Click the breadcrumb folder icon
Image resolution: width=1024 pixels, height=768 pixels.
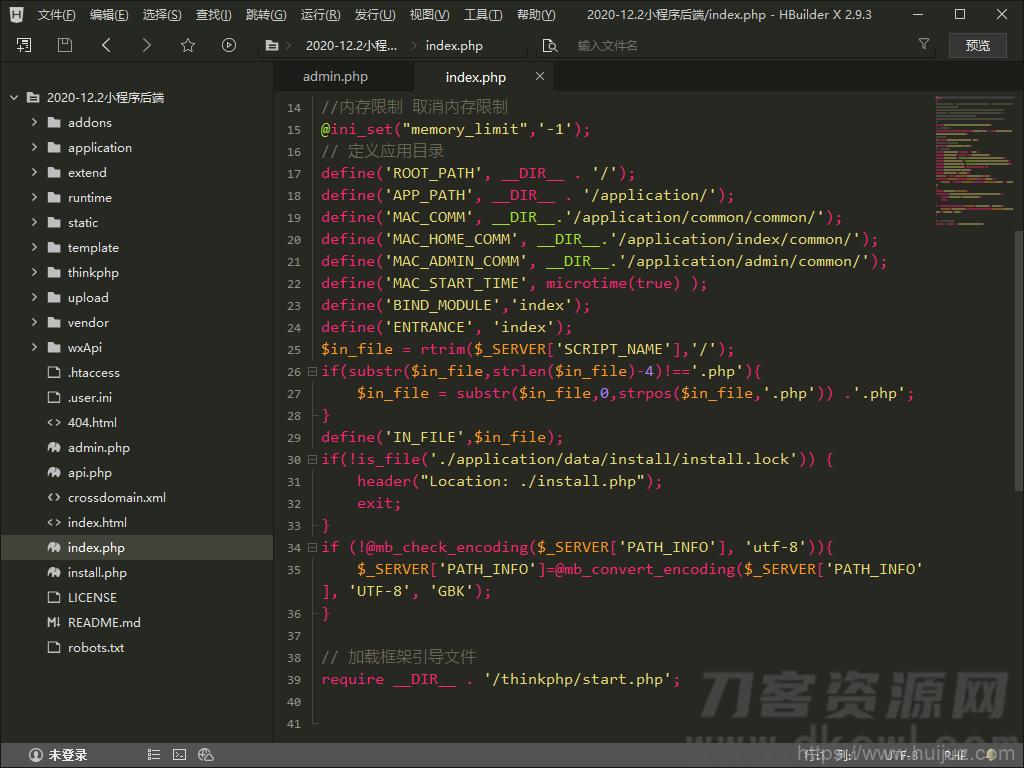pyautogui.click(x=272, y=46)
